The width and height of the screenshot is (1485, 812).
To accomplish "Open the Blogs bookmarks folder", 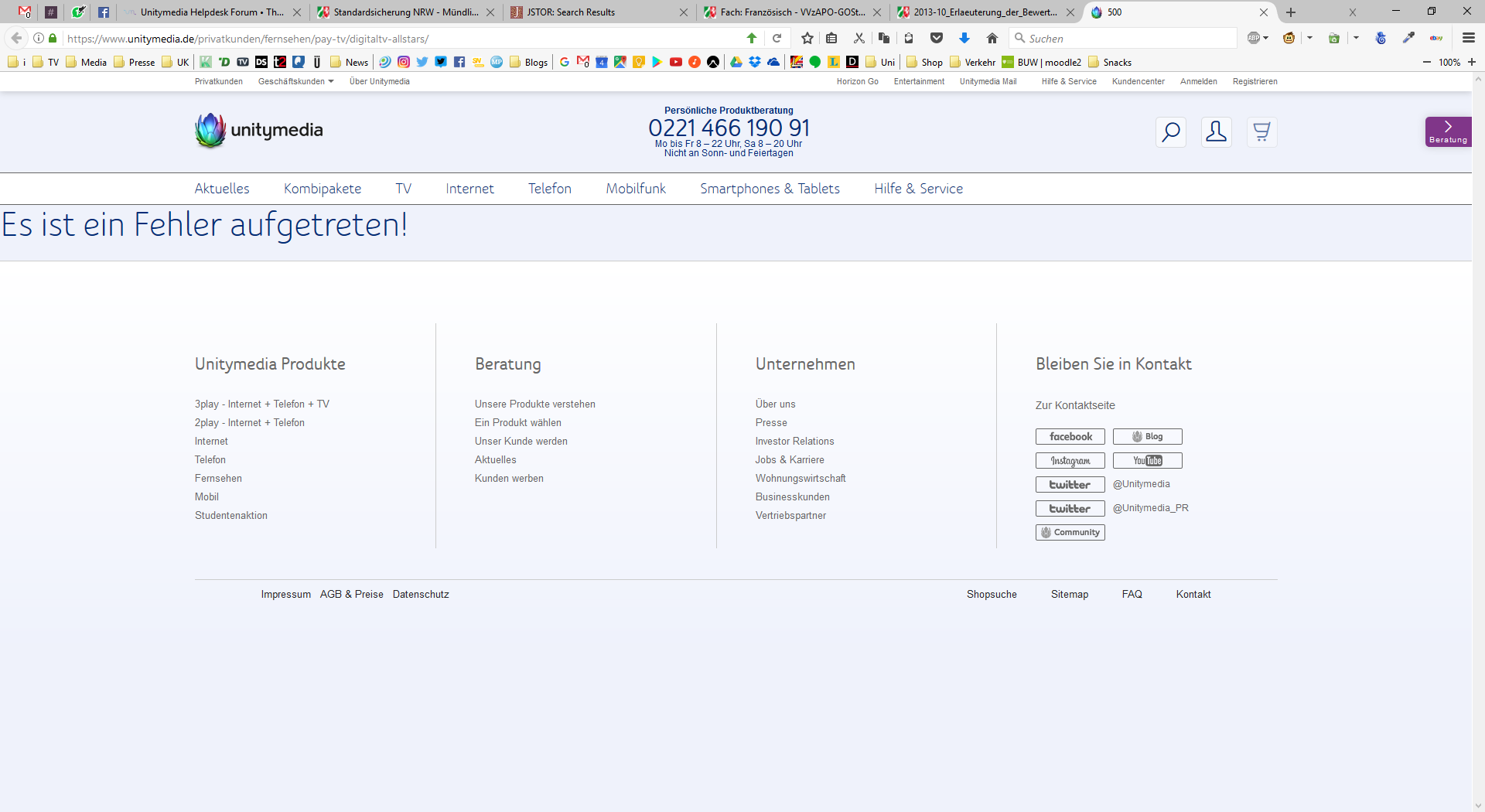I will point(528,62).
